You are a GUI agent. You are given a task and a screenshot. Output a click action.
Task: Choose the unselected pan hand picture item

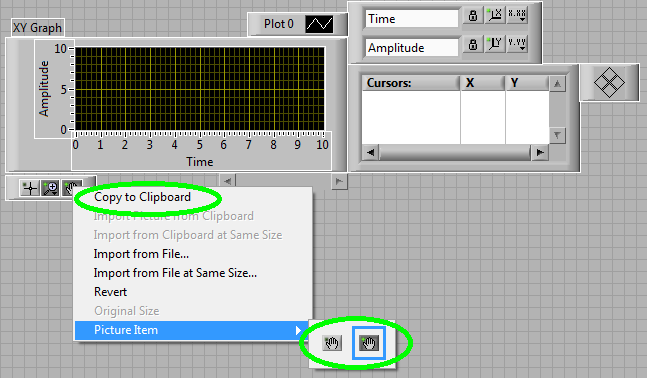click(x=332, y=343)
